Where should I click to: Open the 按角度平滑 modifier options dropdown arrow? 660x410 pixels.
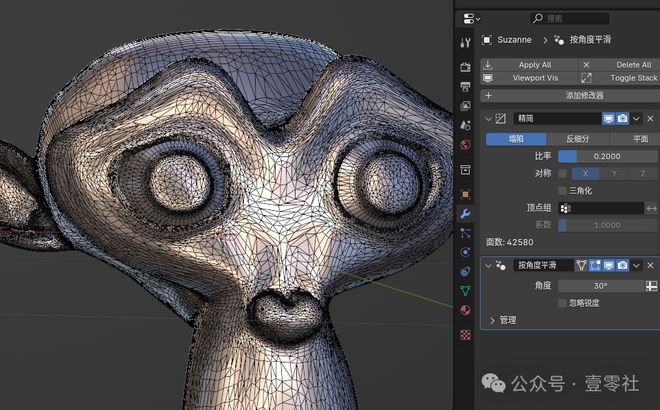click(637, 265)
